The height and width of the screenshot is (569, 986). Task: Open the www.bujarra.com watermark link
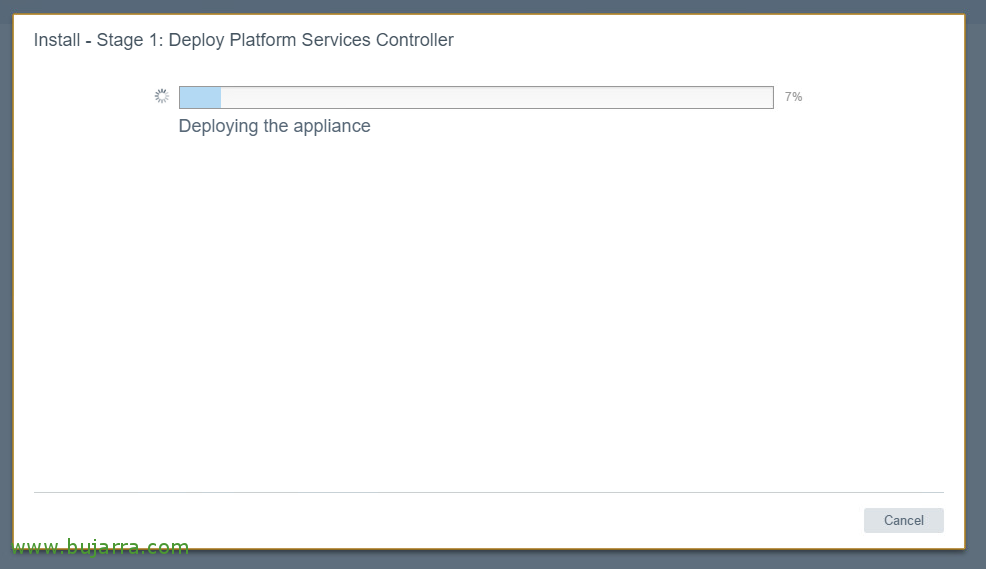(101, 546)
